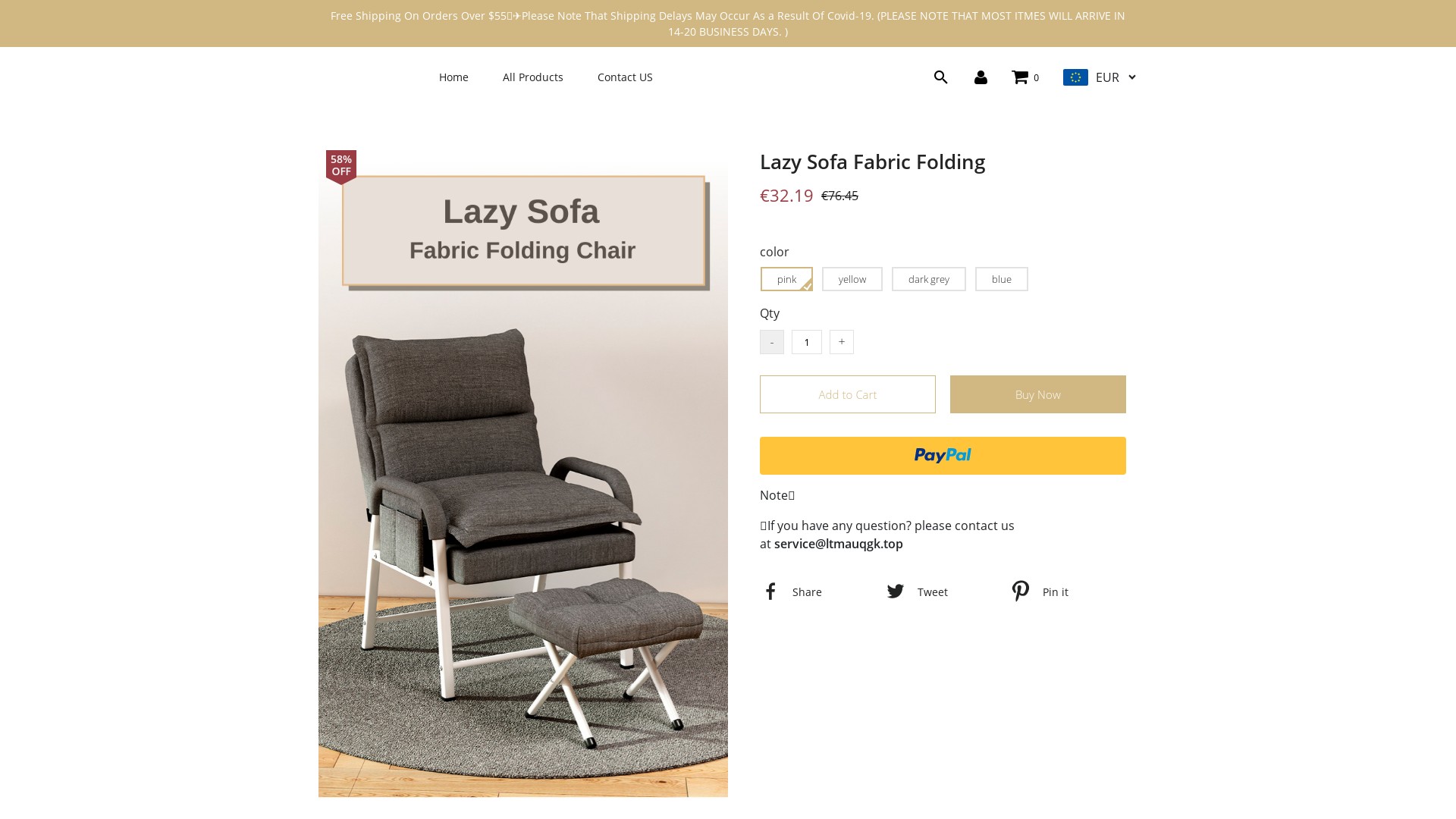Open the shopping cart icon

point(1020,77)
